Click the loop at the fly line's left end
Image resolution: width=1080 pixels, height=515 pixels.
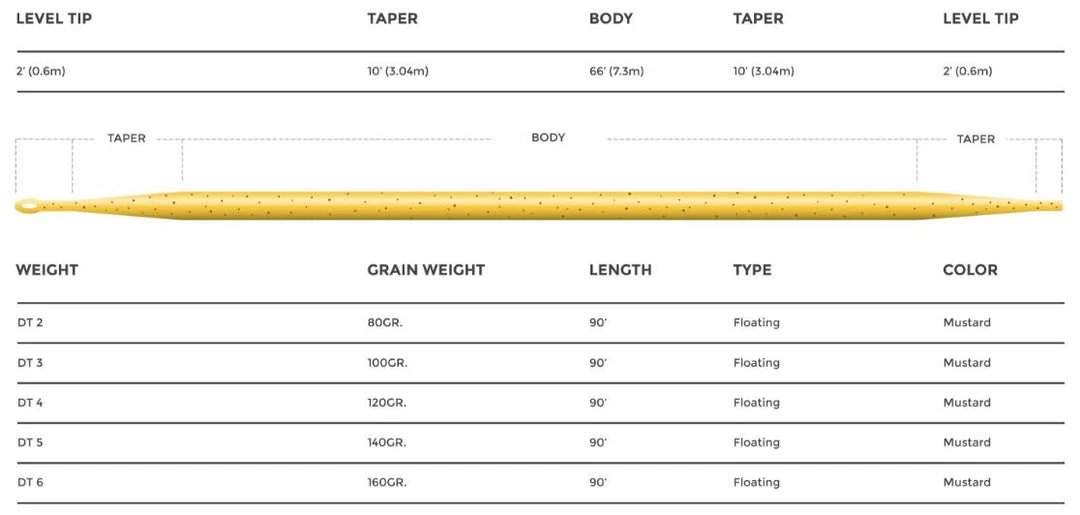29,207
